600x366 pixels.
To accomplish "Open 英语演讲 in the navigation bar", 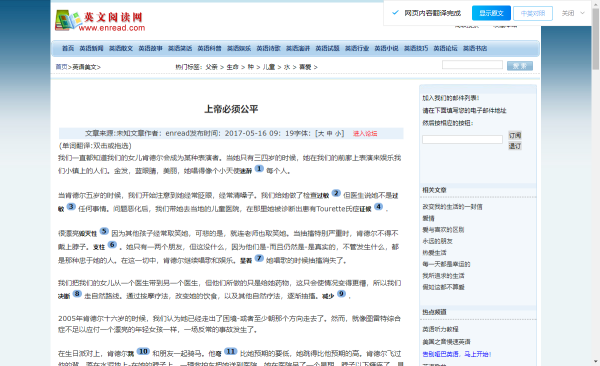I will point(298,48).
